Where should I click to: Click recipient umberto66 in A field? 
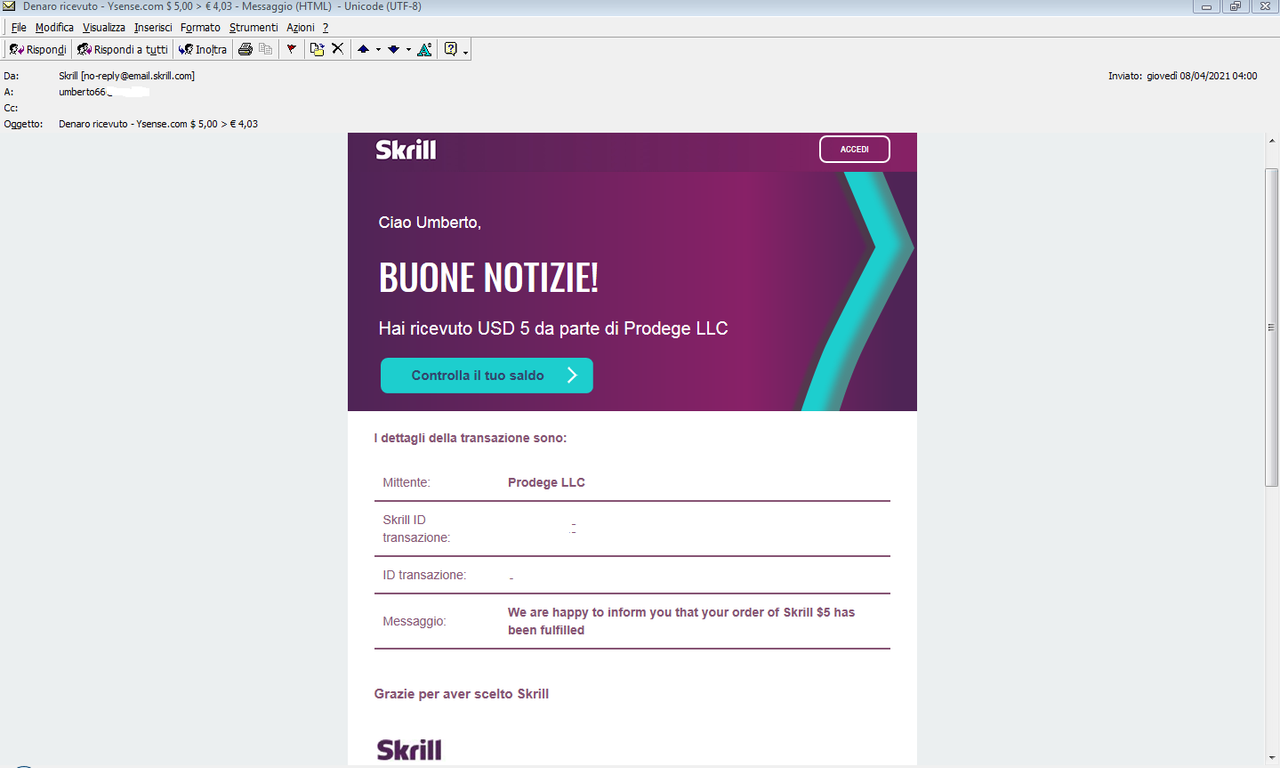click(x=83, y=92)
